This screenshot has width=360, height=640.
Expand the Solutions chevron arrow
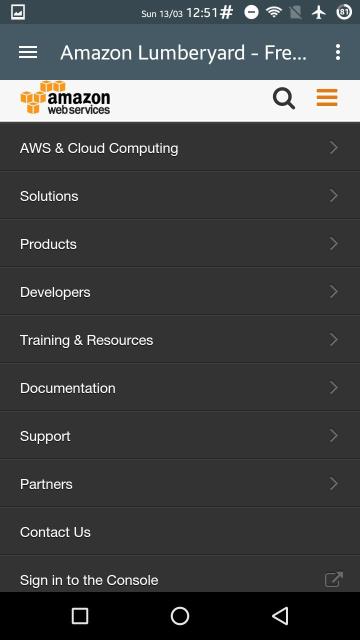[x=333, y=196]
